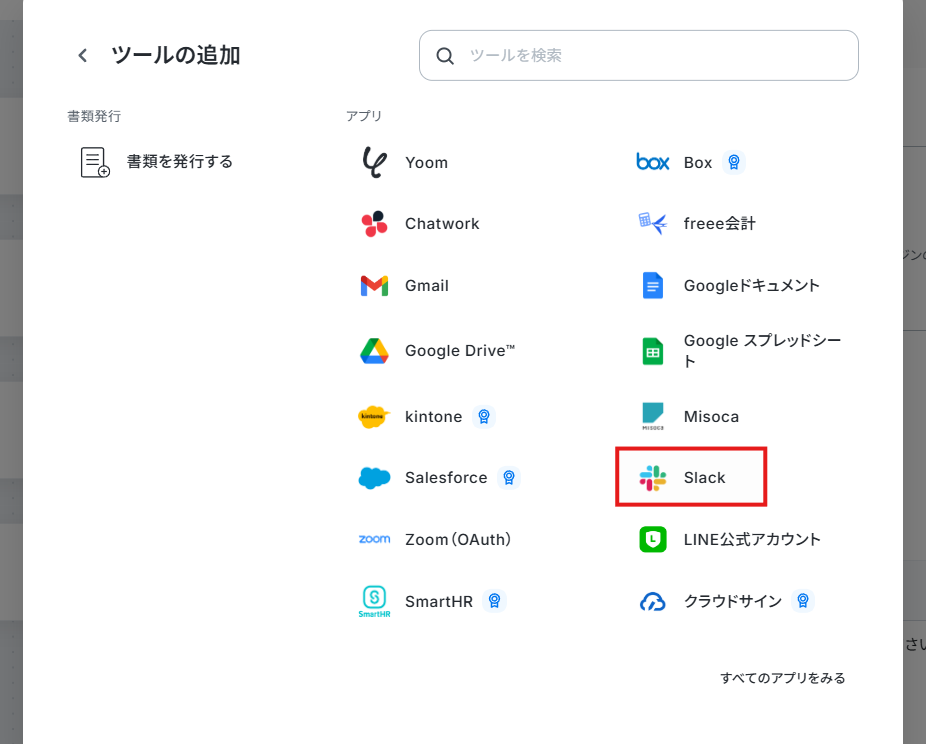Select Slack app name
Image resolution: width=926 pixels, height=744 pixels.
point(705,478)
